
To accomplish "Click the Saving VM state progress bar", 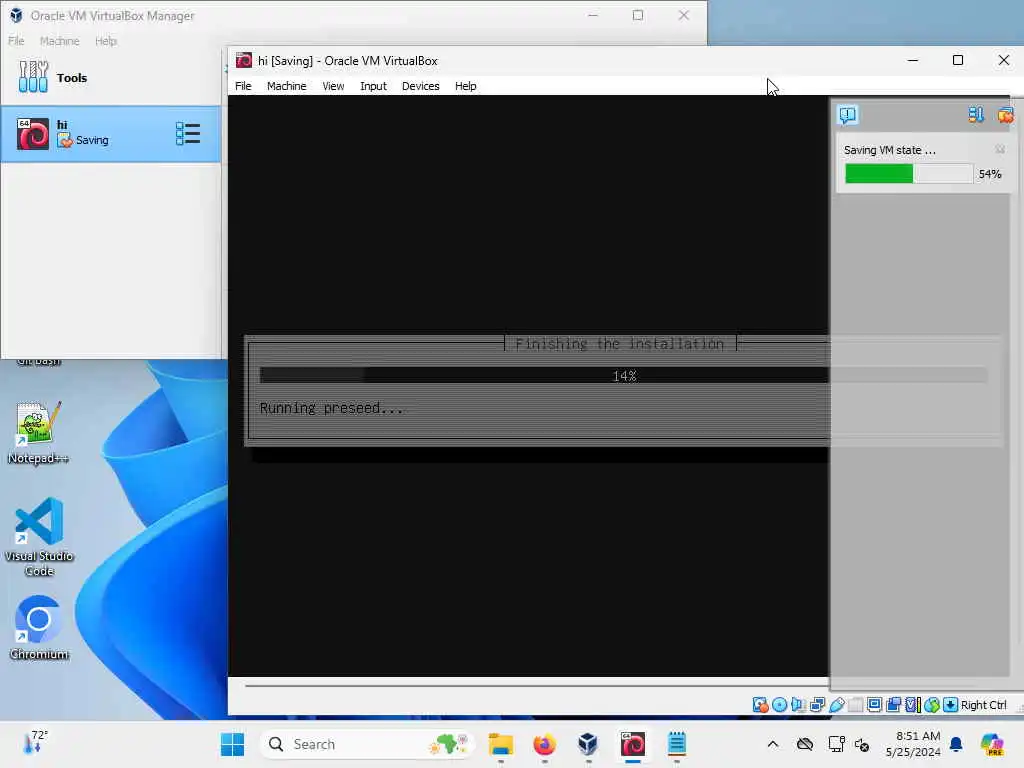I will pos(908,174).
